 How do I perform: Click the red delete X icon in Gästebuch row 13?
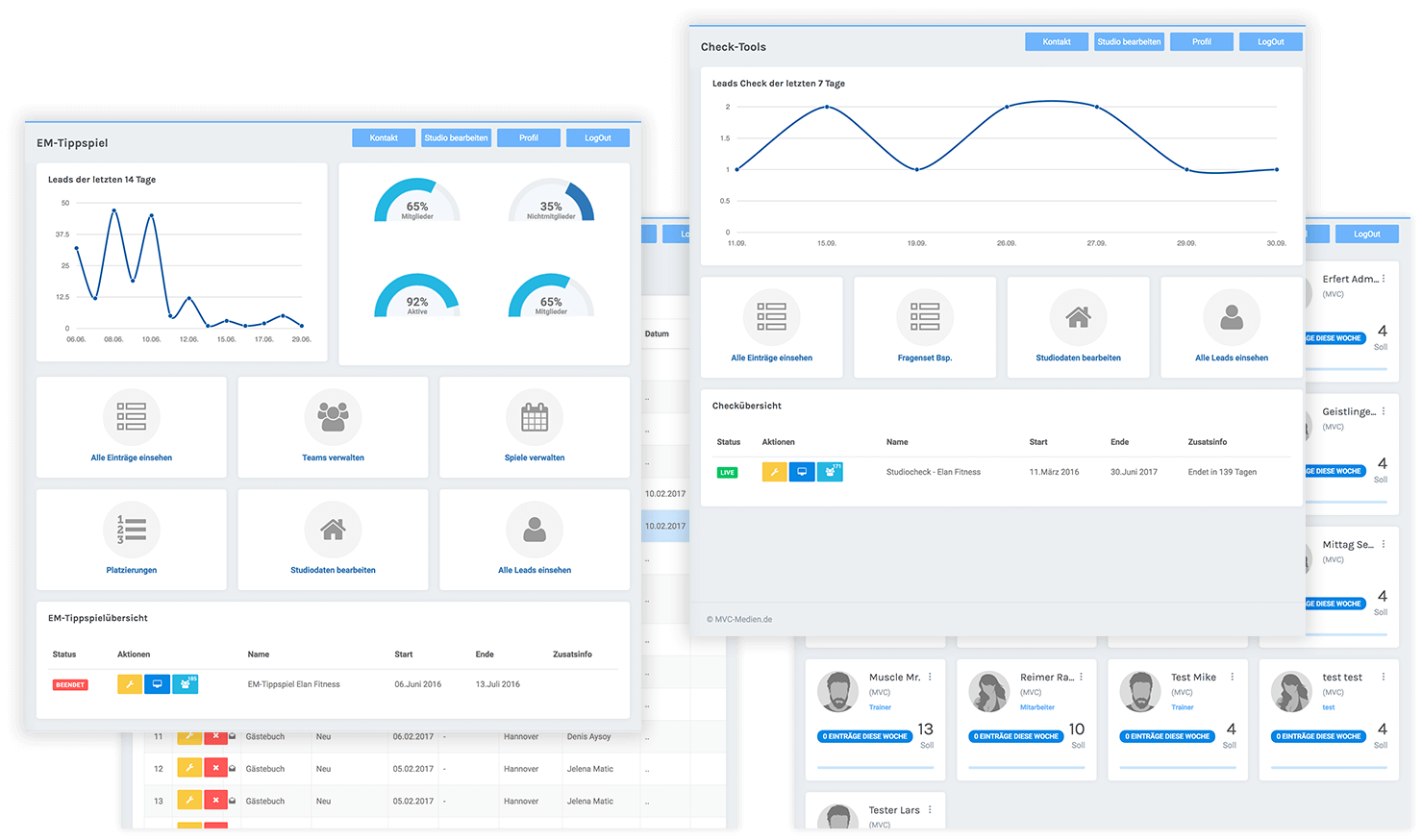[215, 801]
